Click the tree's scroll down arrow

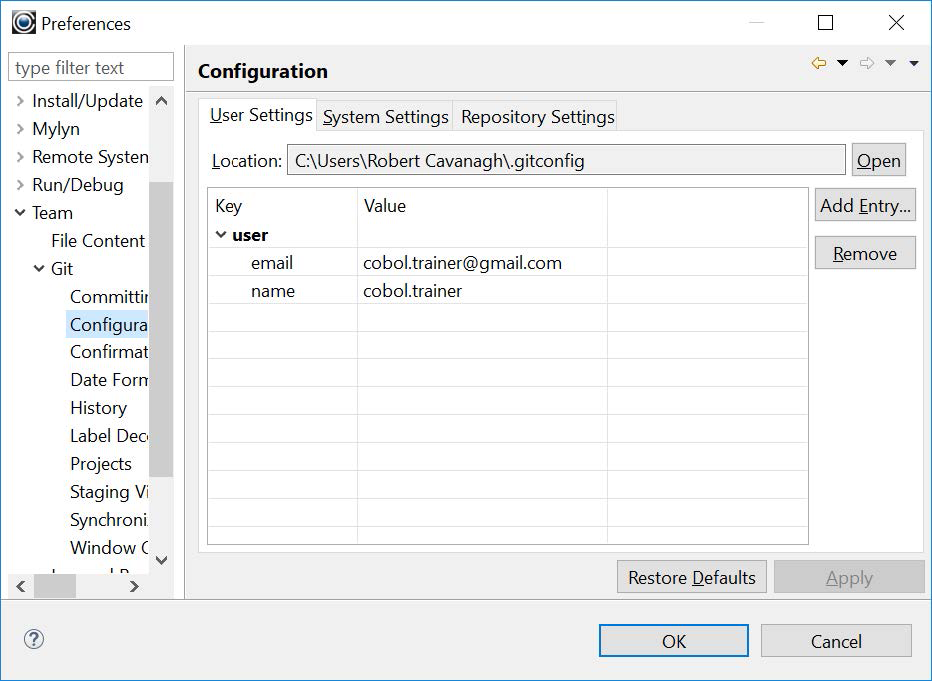click(x=162, y=561)
